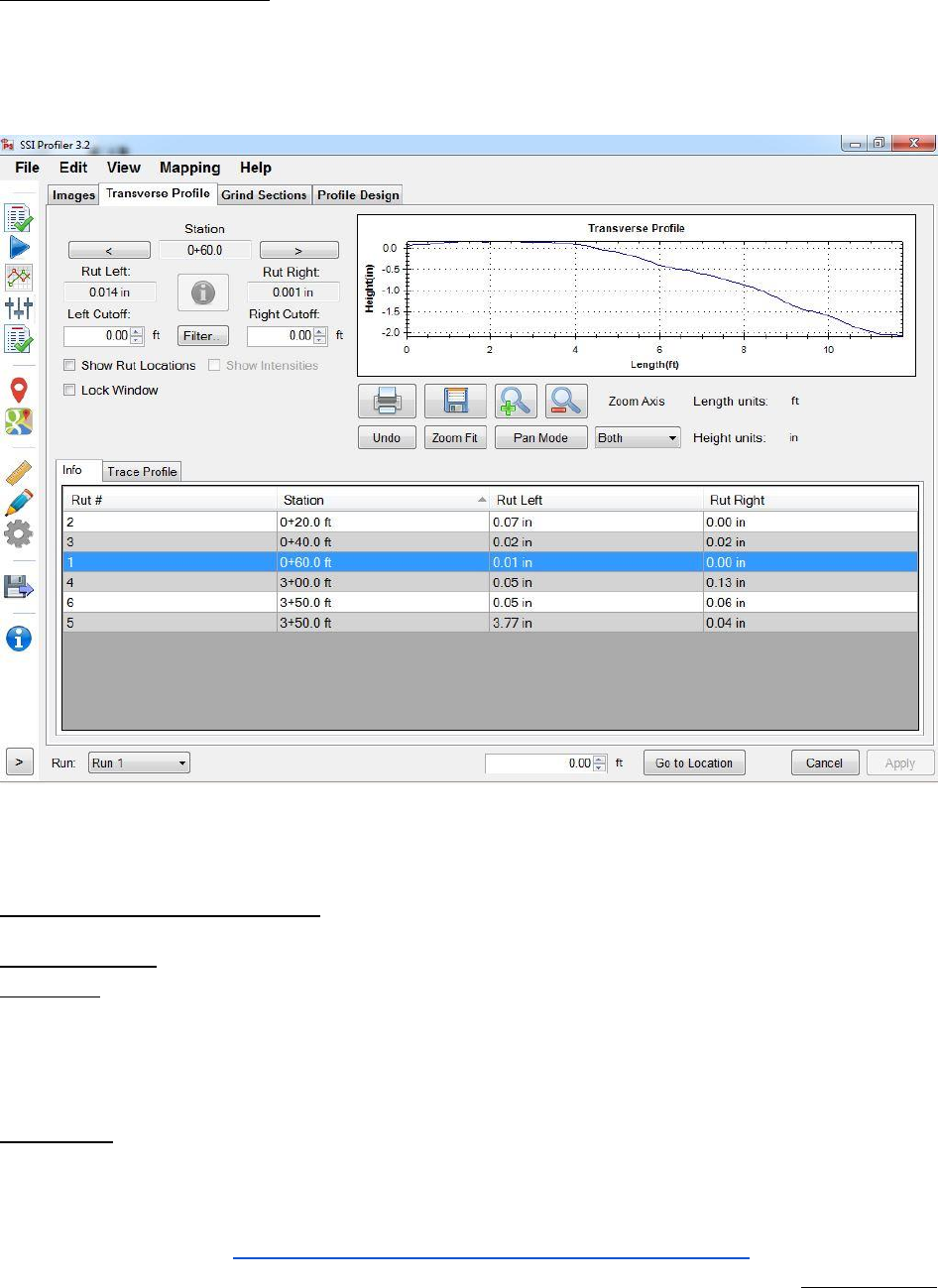The height and width of the screenshot is (1288, 938).
Task: Click the Cancel button
Action: (x=825, y=763)
